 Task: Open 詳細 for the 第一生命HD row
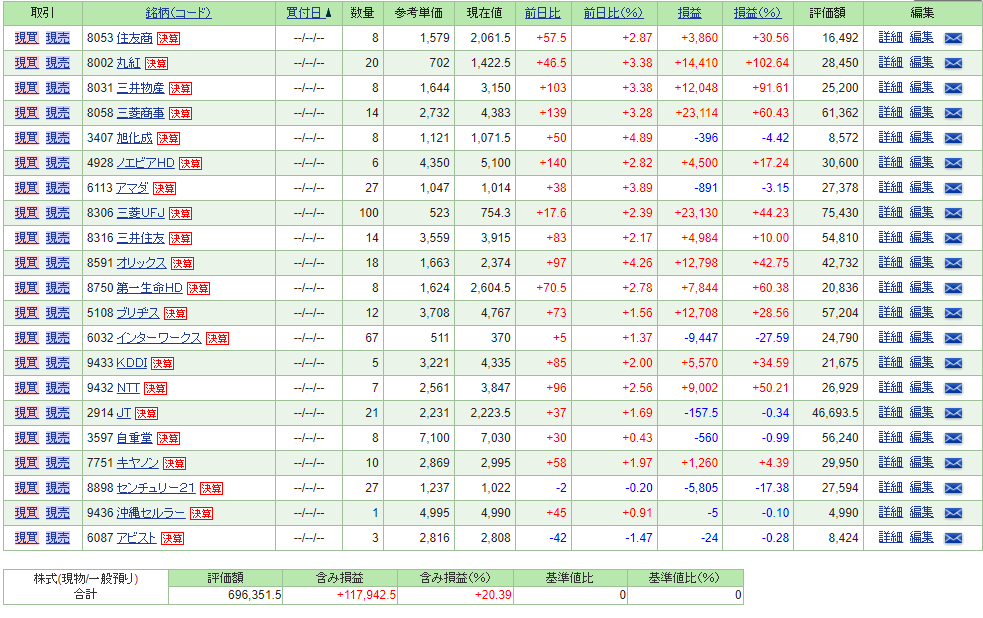coord(890,288)
